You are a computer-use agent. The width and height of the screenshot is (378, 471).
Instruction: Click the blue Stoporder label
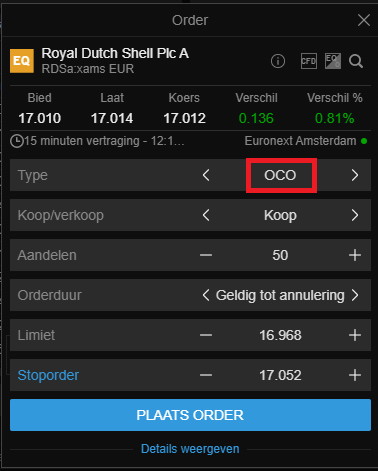pyautogui.click(x=48, y=375)
